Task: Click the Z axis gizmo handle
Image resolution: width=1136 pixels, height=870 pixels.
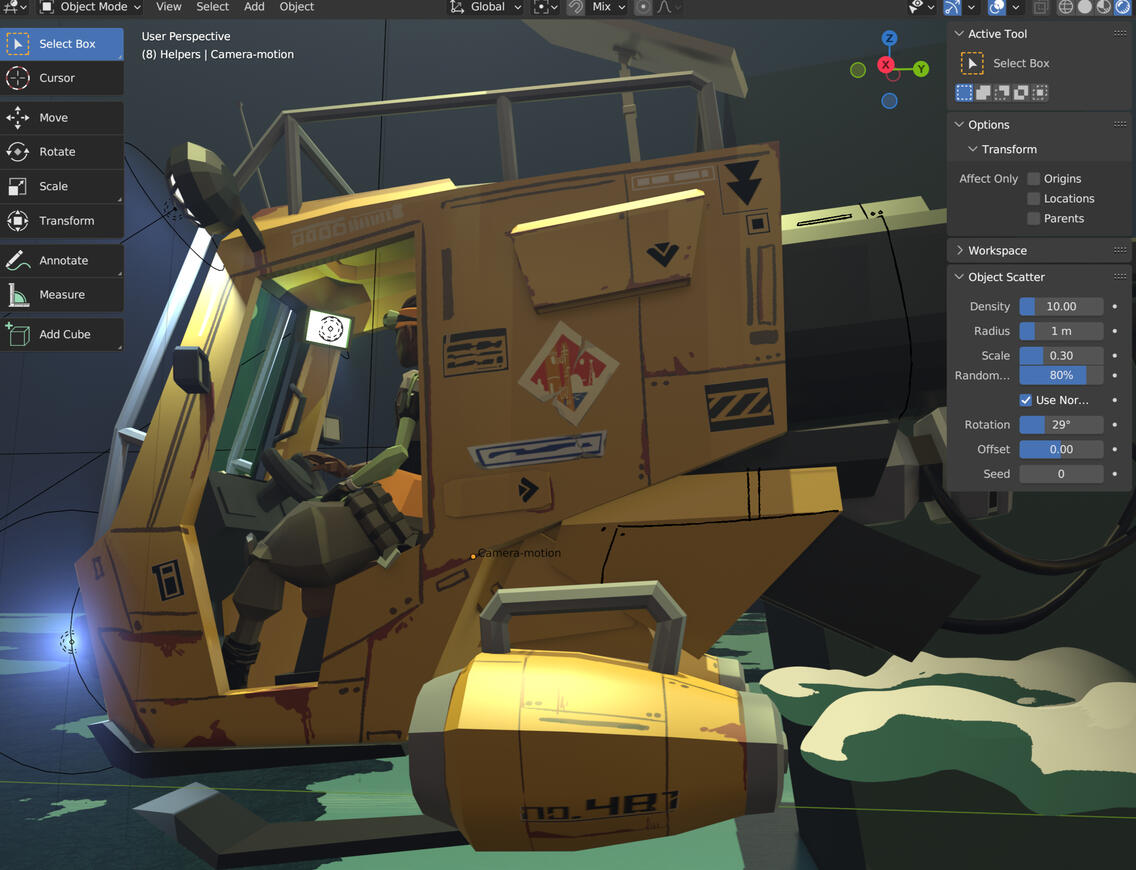Action: (889, 38)
